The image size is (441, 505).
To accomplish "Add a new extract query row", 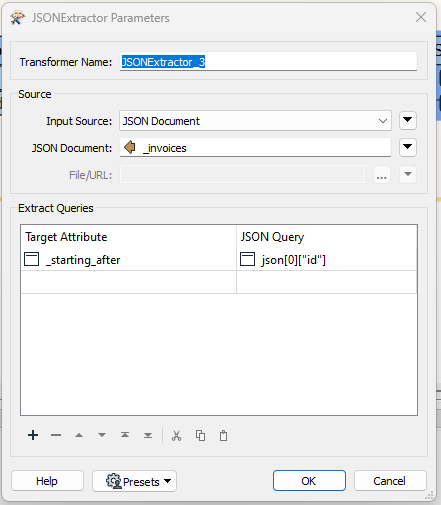I will [x=33, y=435].
